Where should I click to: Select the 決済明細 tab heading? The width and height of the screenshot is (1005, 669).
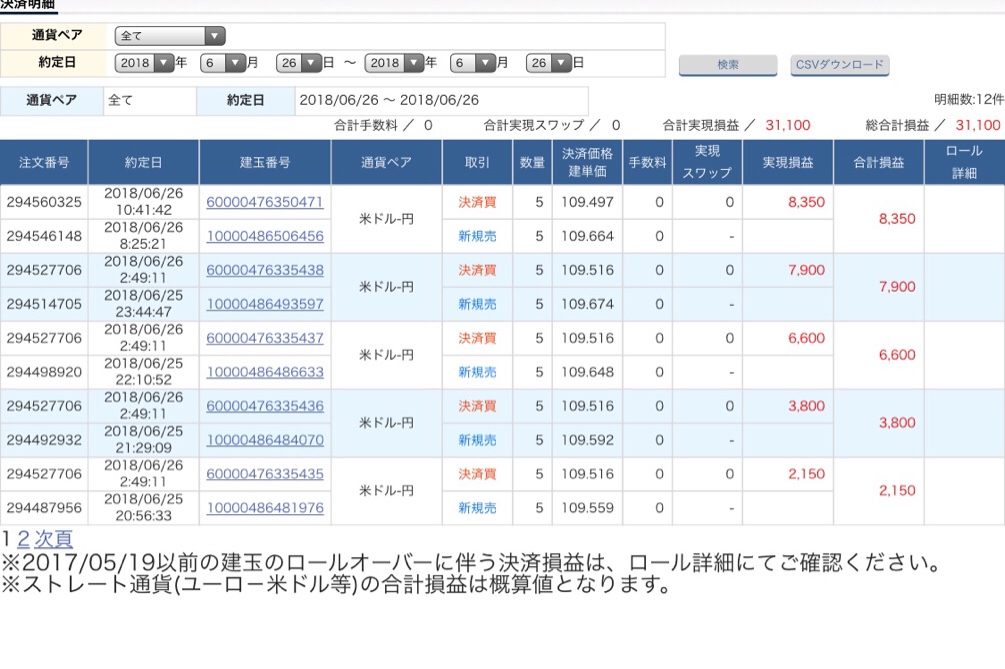pyautogui.click(x=28, y=6)
